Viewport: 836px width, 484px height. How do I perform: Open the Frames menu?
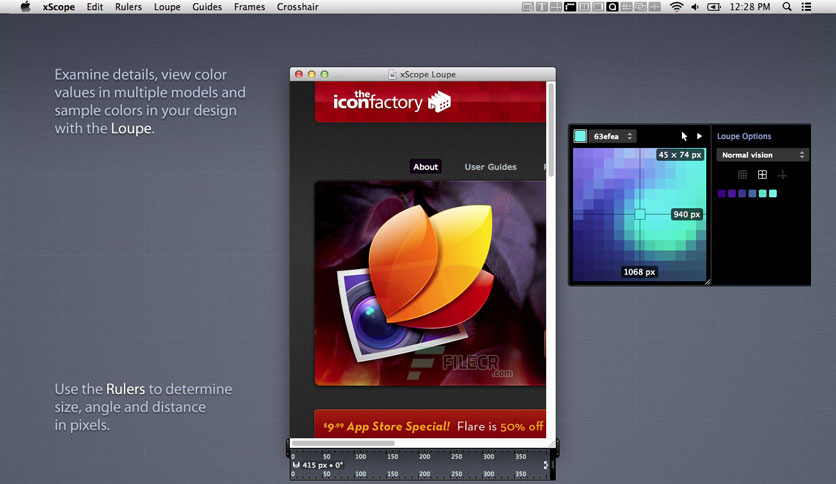(x=250, y=7)
